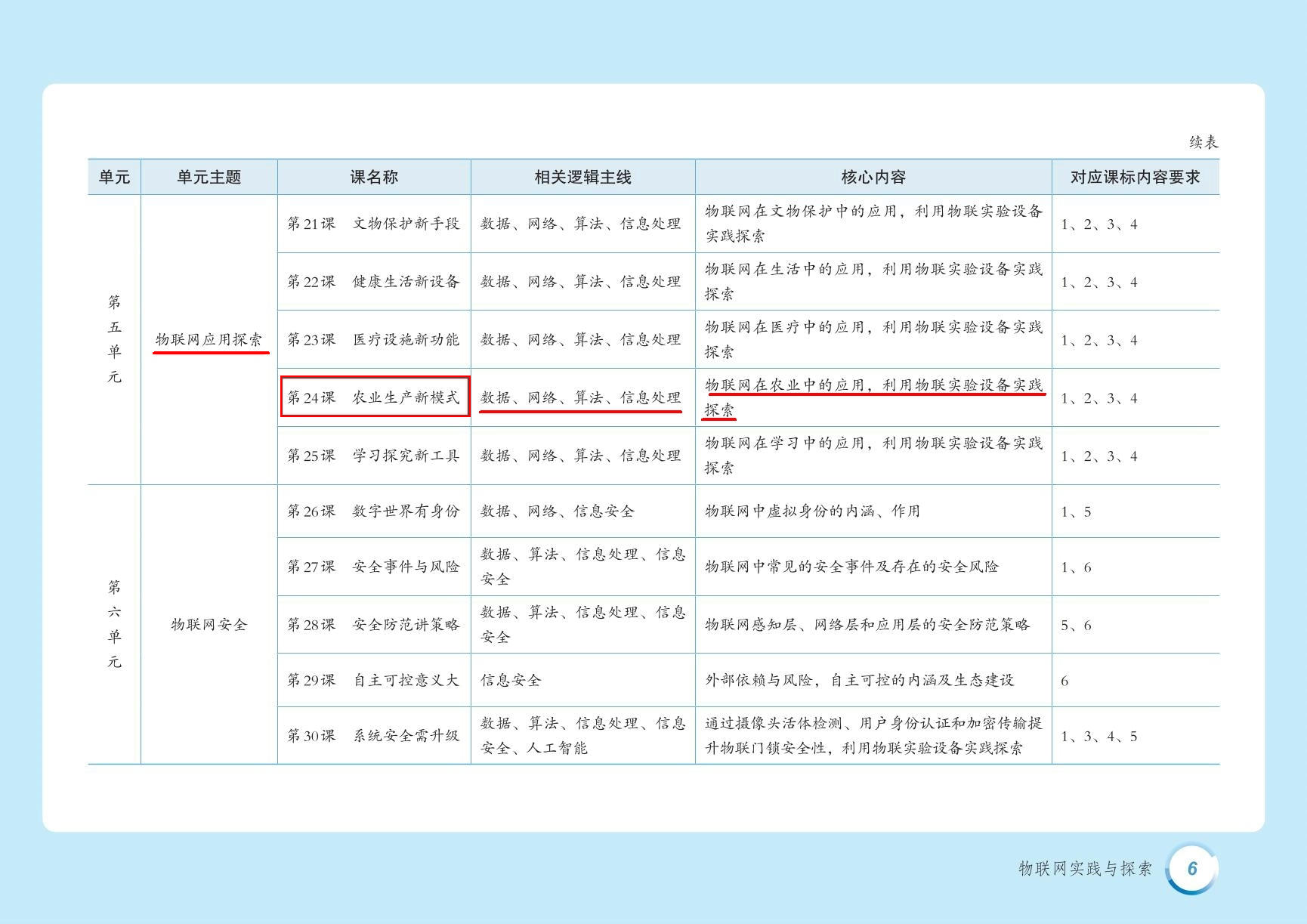This screenshot has height=924, width=1307.
Task: Click core content 物联网在生活中的应用
Action: 874,282
